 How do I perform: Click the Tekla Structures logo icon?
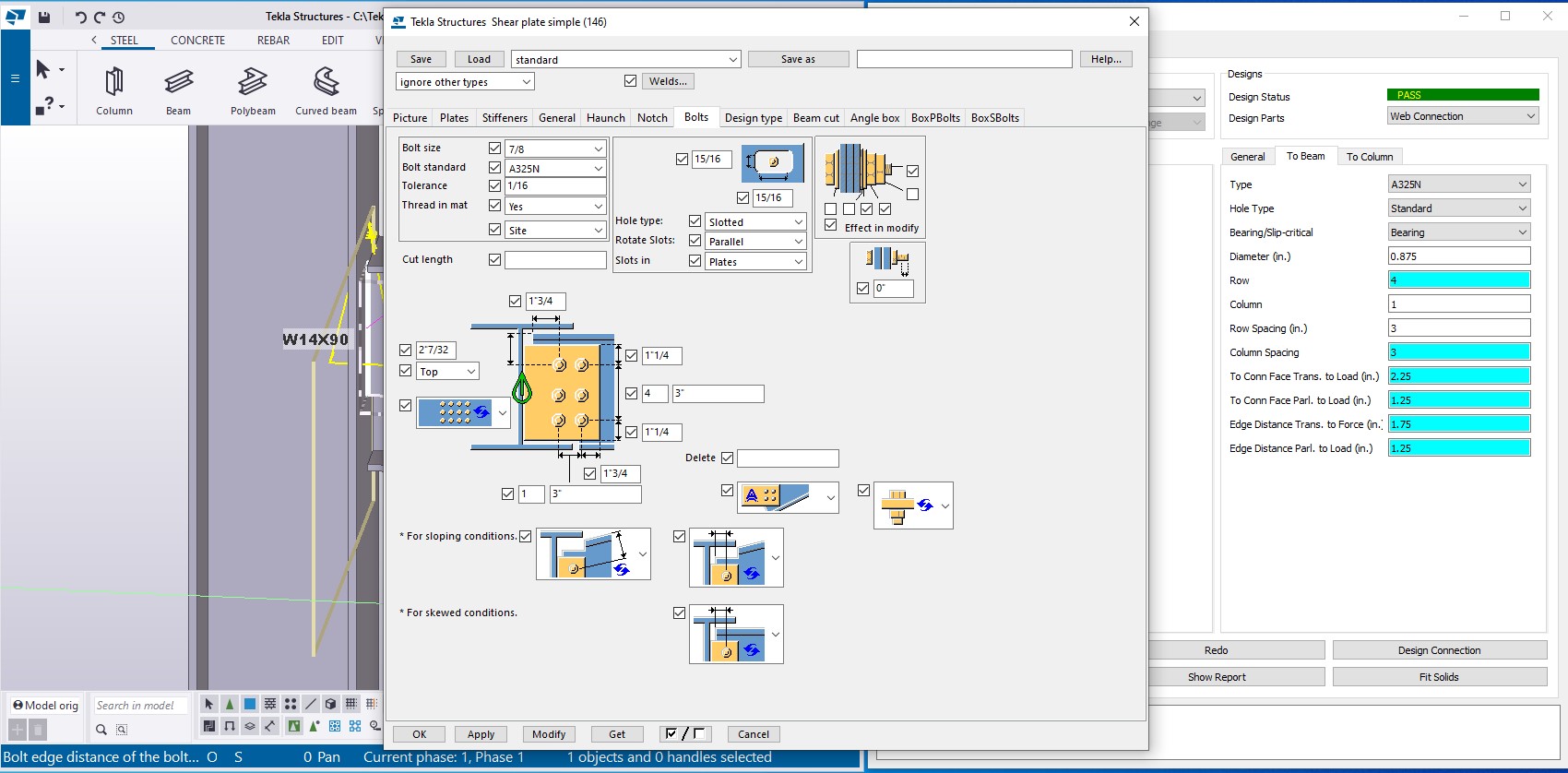coord(16,17)
